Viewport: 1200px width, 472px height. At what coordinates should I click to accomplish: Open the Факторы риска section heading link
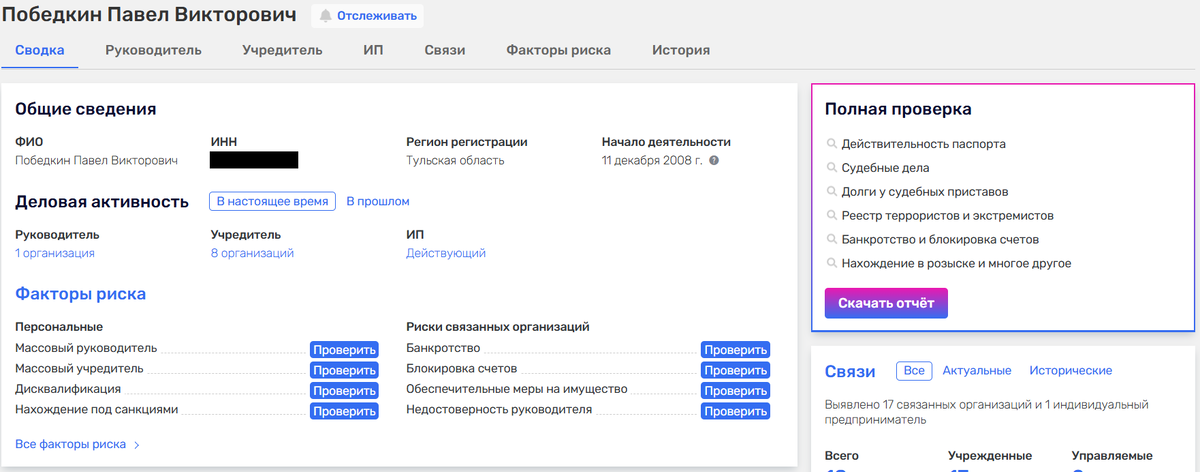(81, 294)
